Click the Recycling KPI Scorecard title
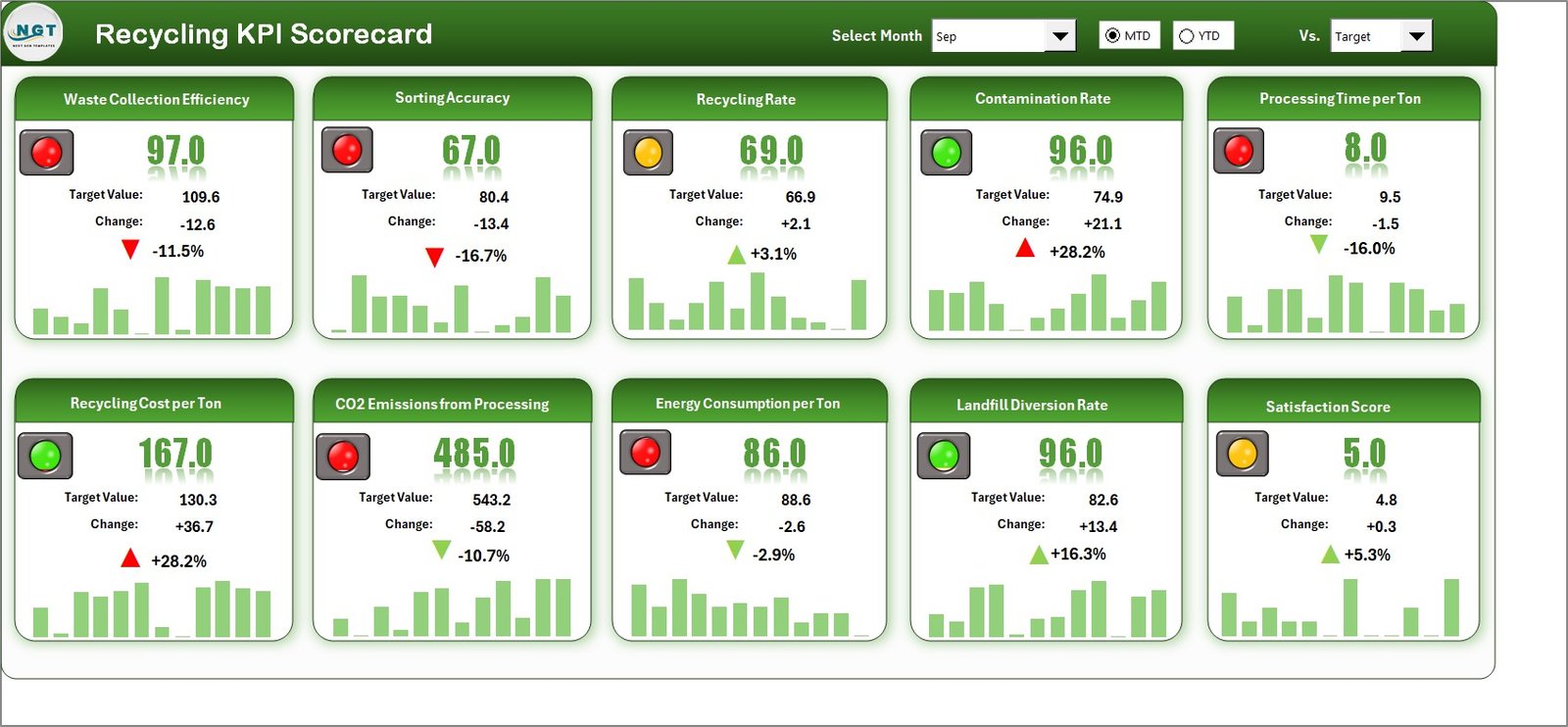Image resolution: width=1568 pixels, height=727 pixels. pyautogui.click(x=264, y=34)
